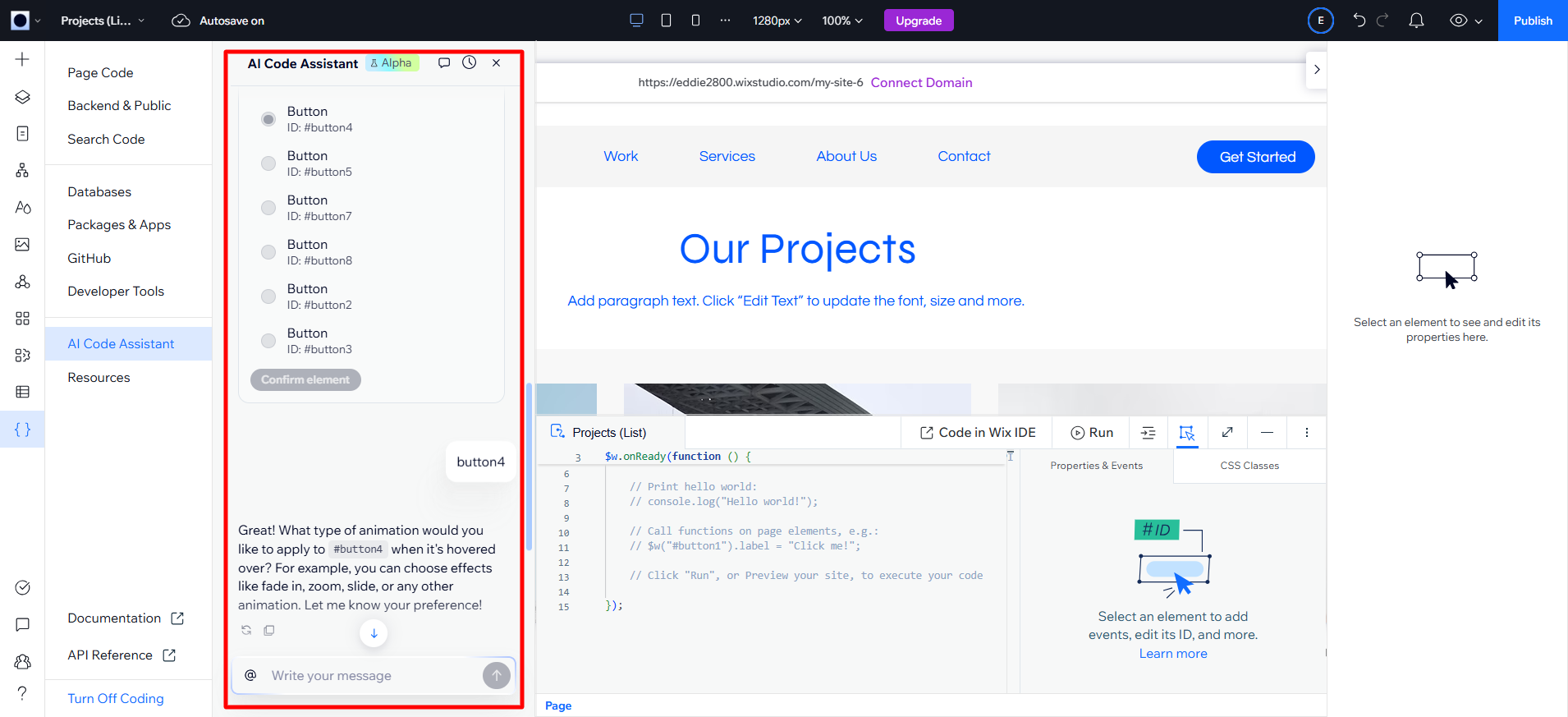
Task: Open the Code curly braces icon
Action: 22,429
